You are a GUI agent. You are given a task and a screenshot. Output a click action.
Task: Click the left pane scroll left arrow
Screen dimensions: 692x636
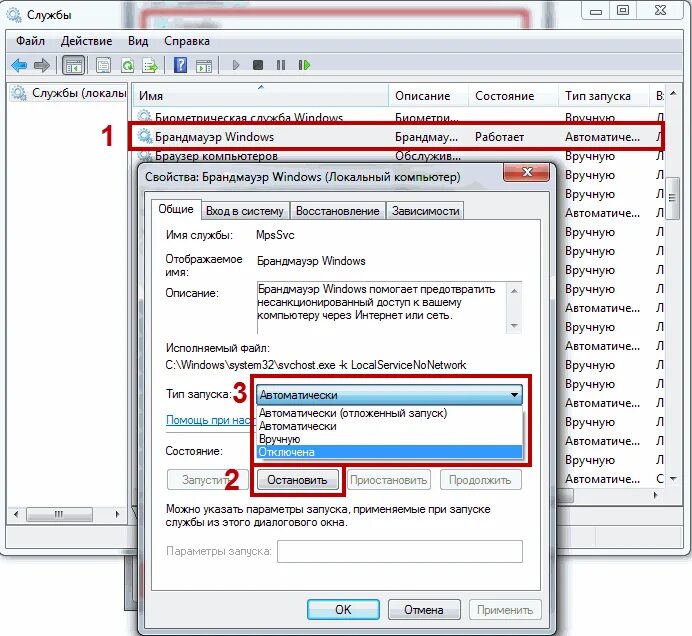(x=16, y=514)
